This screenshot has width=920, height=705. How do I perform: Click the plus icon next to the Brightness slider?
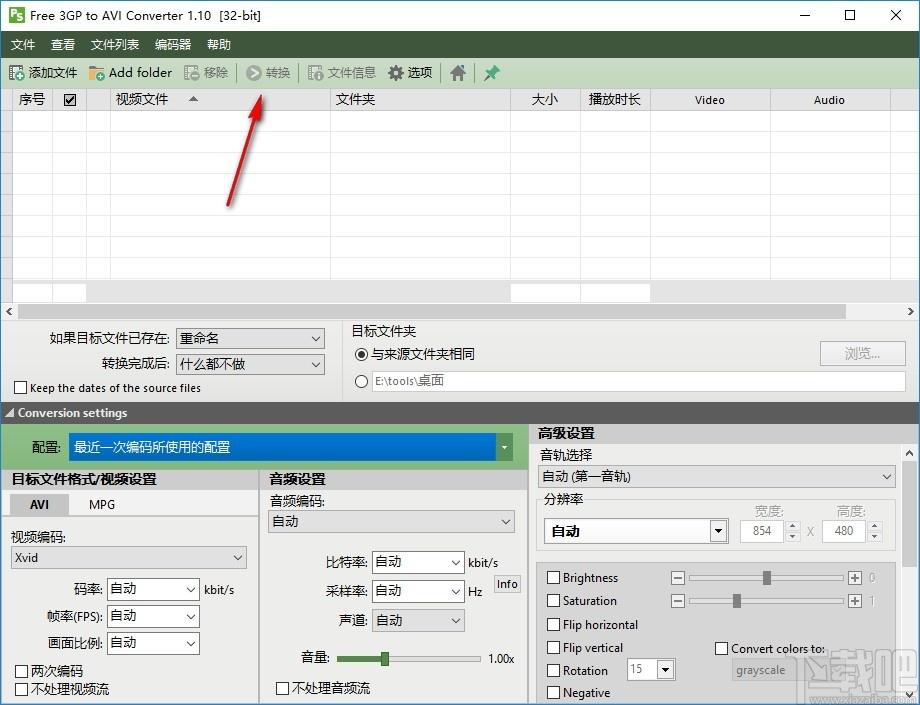coord(855,578)
